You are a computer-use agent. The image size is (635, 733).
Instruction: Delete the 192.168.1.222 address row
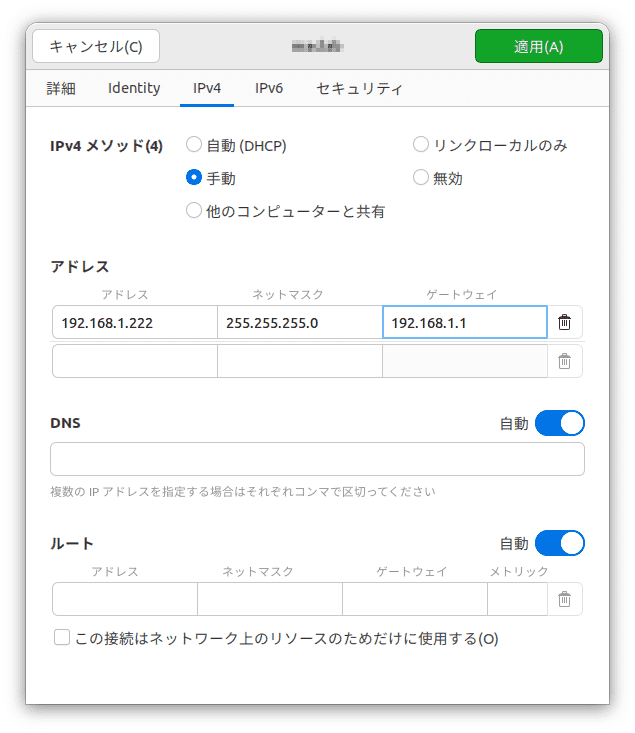(x=564, y=323)
